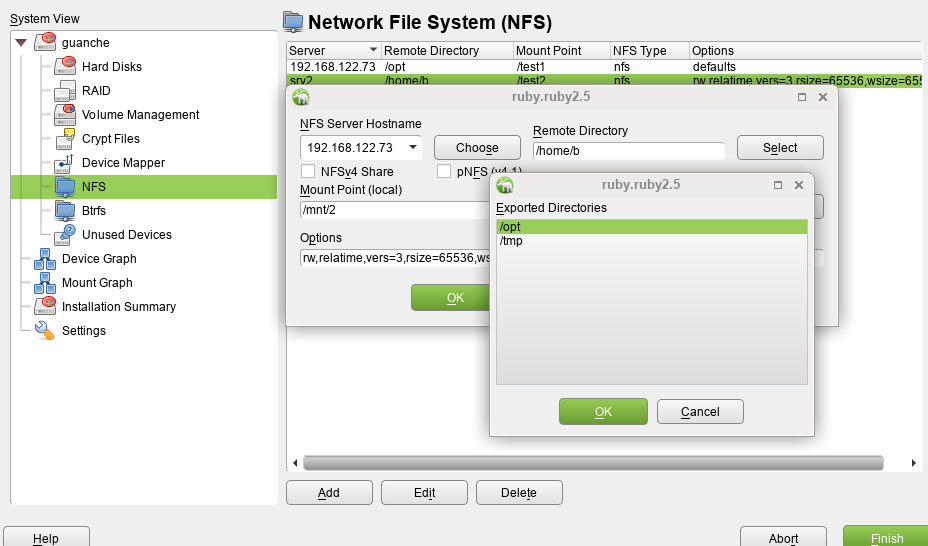Screen dimensions: 928x546
Task: Click the Finish button
Action: pos(886,538)
